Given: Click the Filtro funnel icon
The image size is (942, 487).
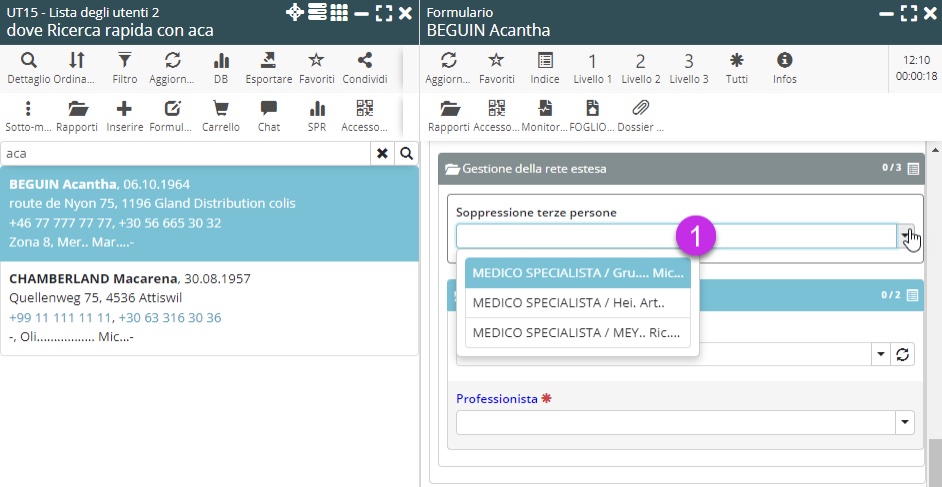Looking at the screenshot, I should (x=125, y=67).
